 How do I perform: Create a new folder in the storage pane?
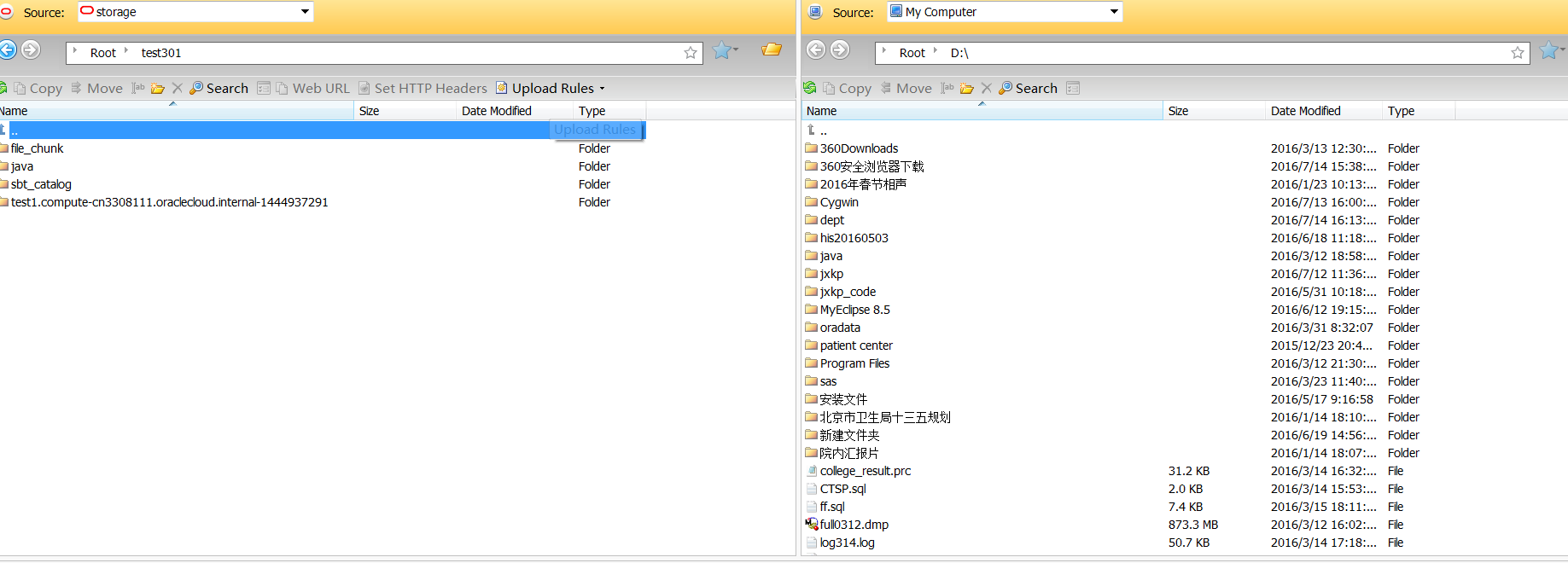(158, 88)
